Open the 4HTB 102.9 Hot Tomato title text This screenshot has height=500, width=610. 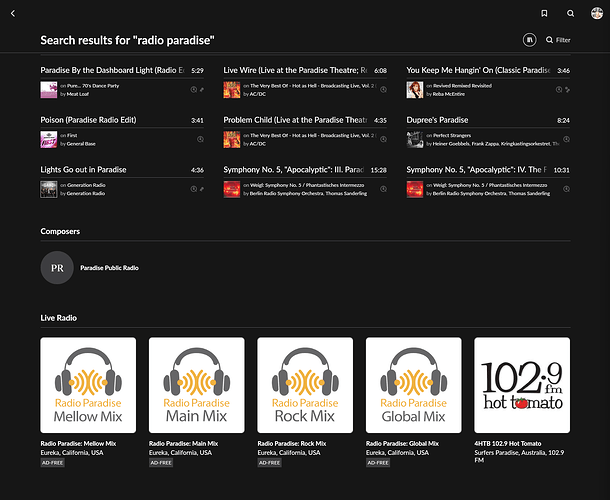coord(508,444)
